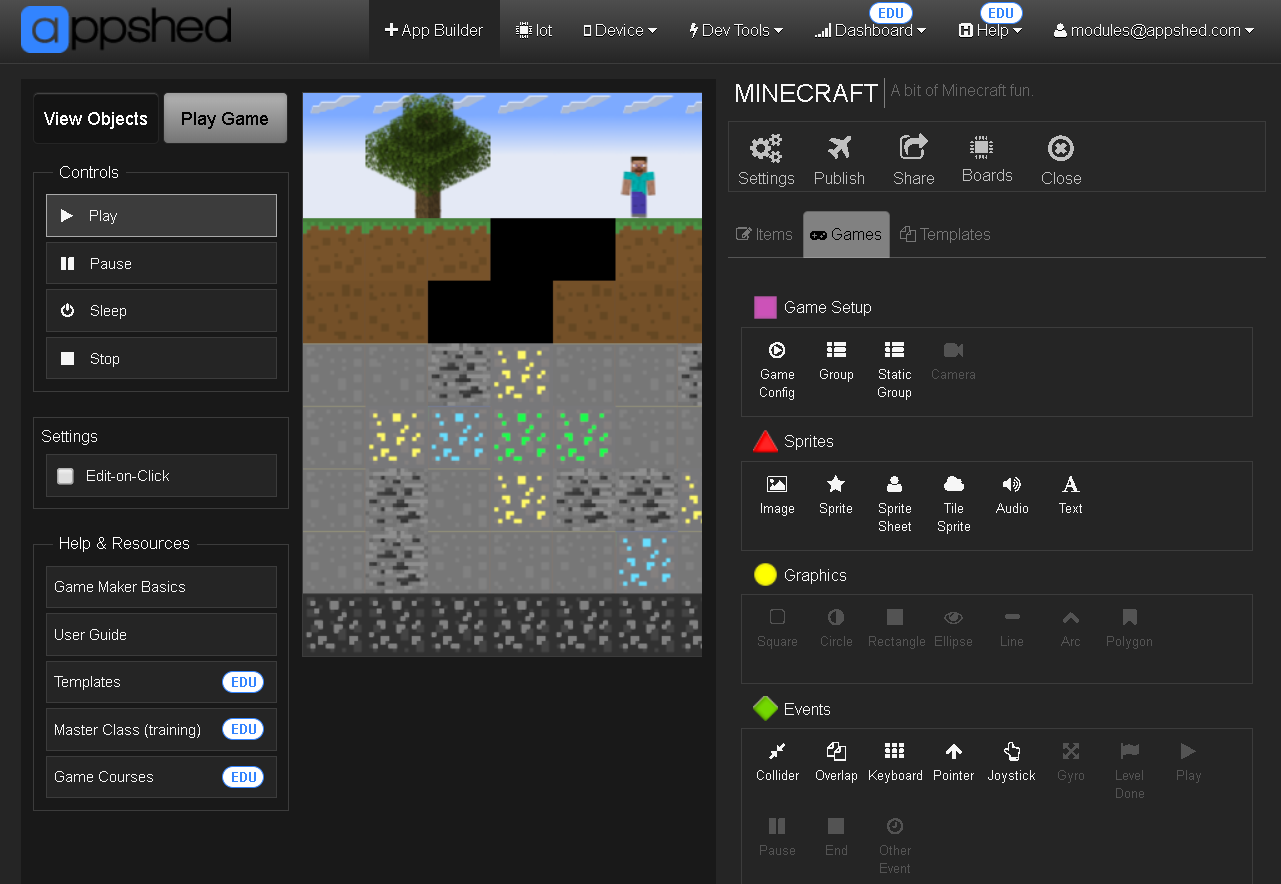Open the Game Courses link
The height and width of the screenshot is (884, 1281).
click(161, 777)
